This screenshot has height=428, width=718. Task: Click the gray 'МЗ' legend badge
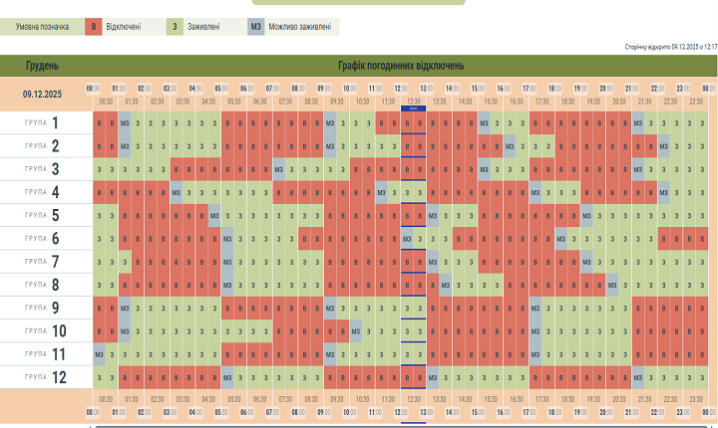click(256, 27)
